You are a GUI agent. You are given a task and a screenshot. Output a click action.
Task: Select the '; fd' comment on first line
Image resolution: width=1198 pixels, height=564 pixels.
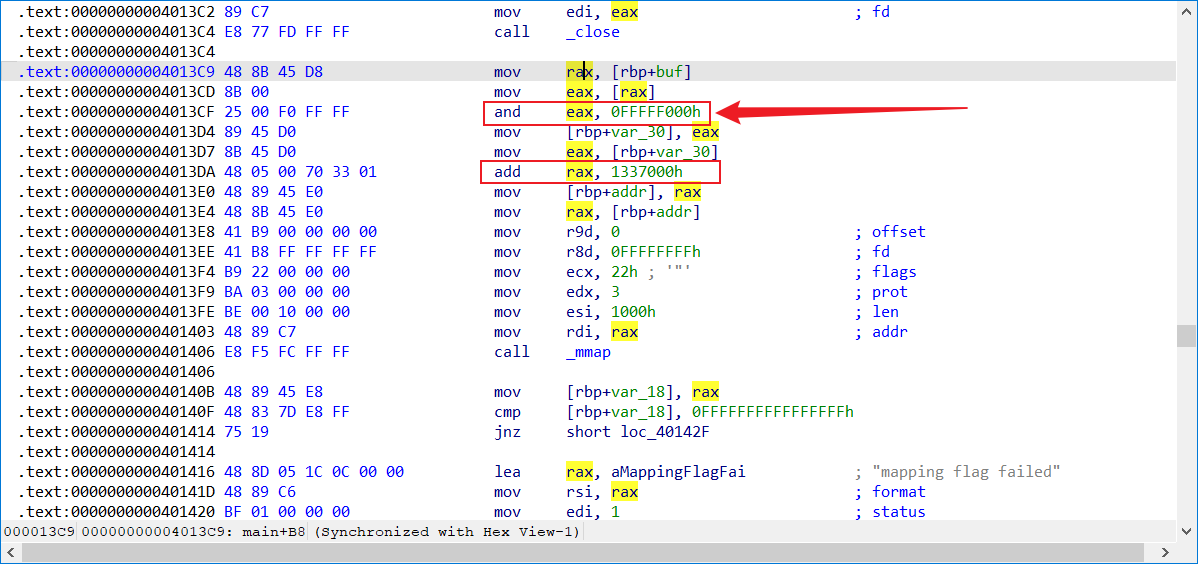(x=872, y=12)
